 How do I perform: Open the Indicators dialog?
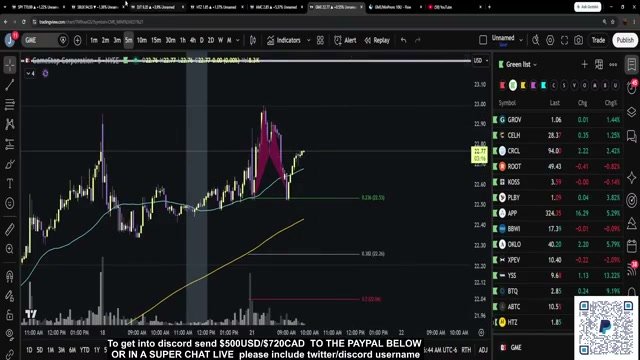[x=284, y=40]
